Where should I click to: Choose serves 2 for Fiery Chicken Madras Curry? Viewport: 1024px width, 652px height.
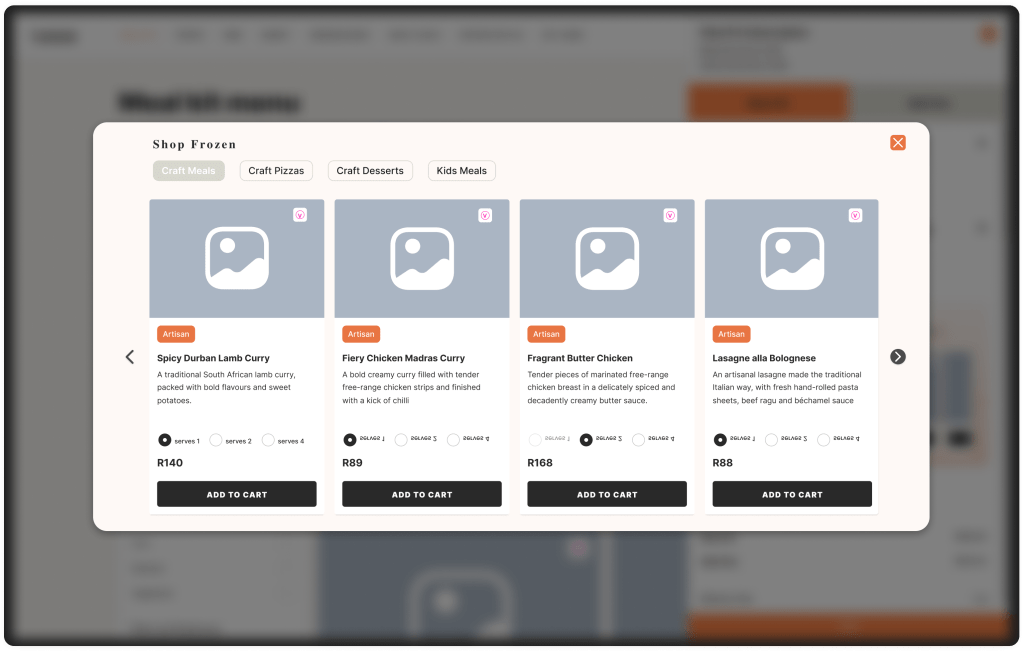pos(401,440)
